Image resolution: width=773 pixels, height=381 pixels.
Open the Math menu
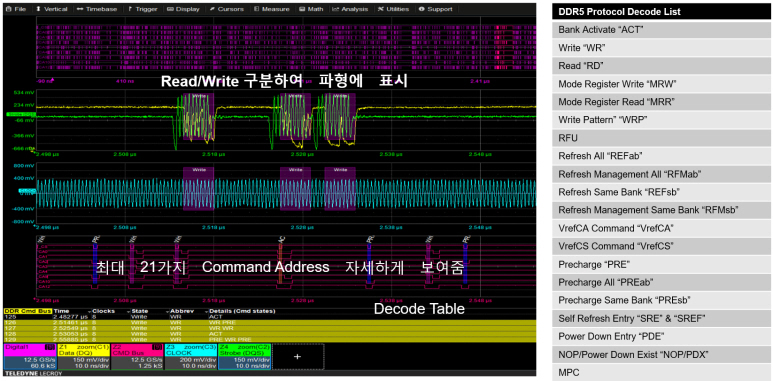pyautogui.click(x=312, y=9)
